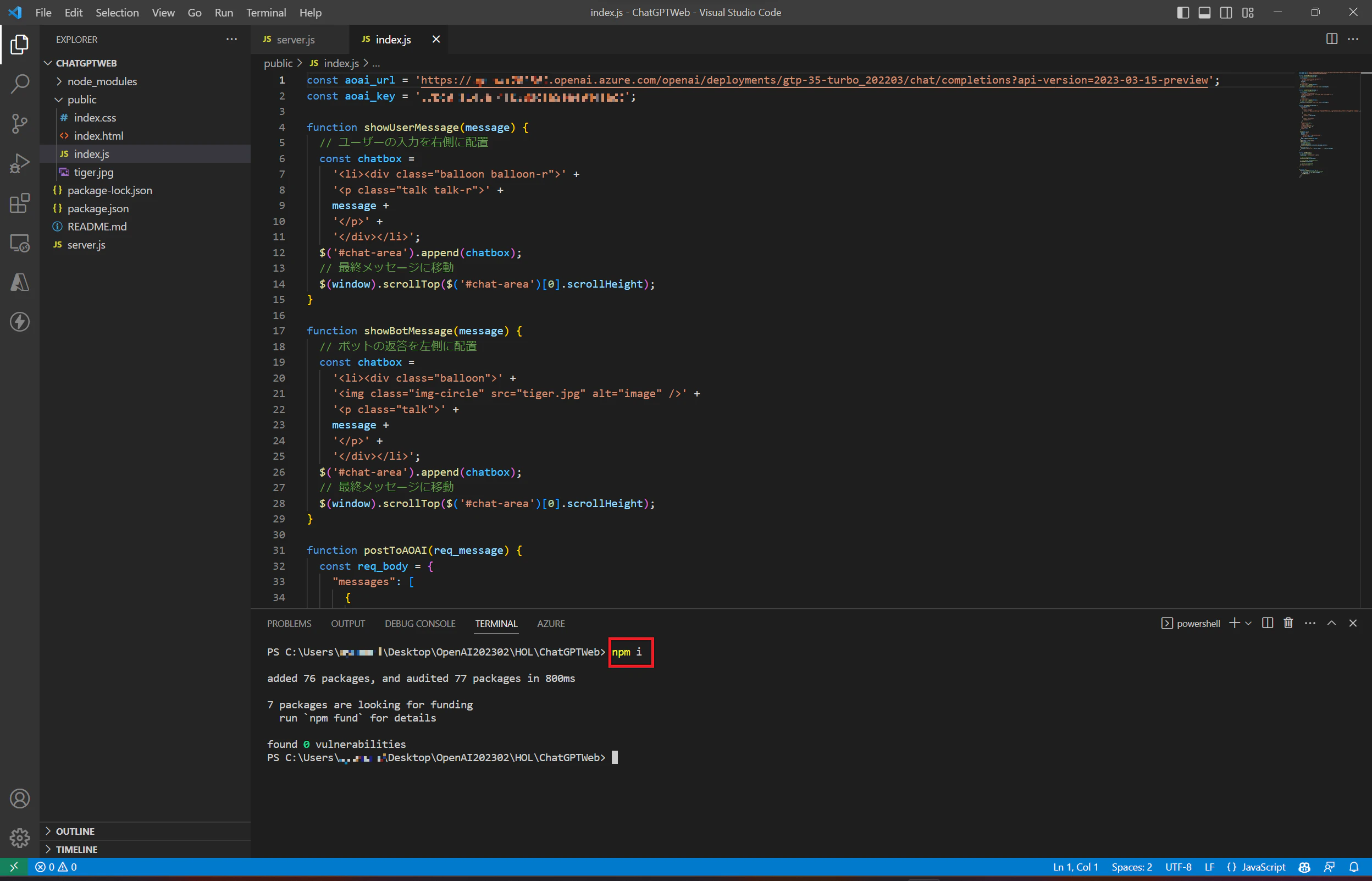1372x881 pixels.
Task: Click the editor minimap
Action: pos(1328,125)
